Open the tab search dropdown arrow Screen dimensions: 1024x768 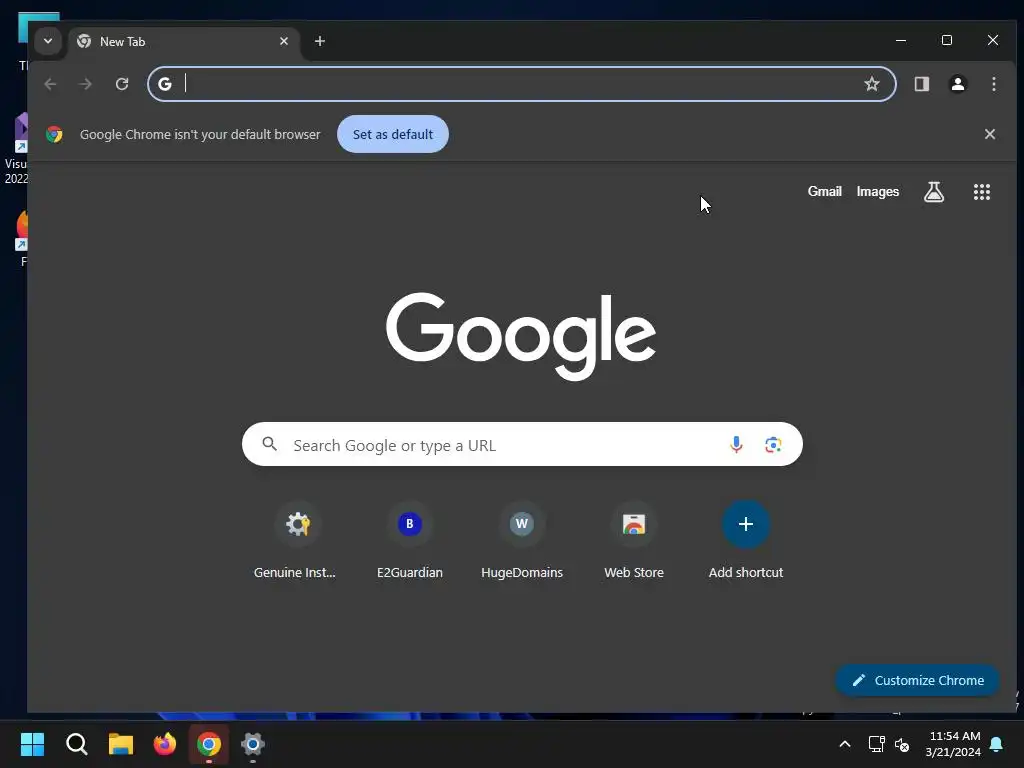click(x=48, y=41)
